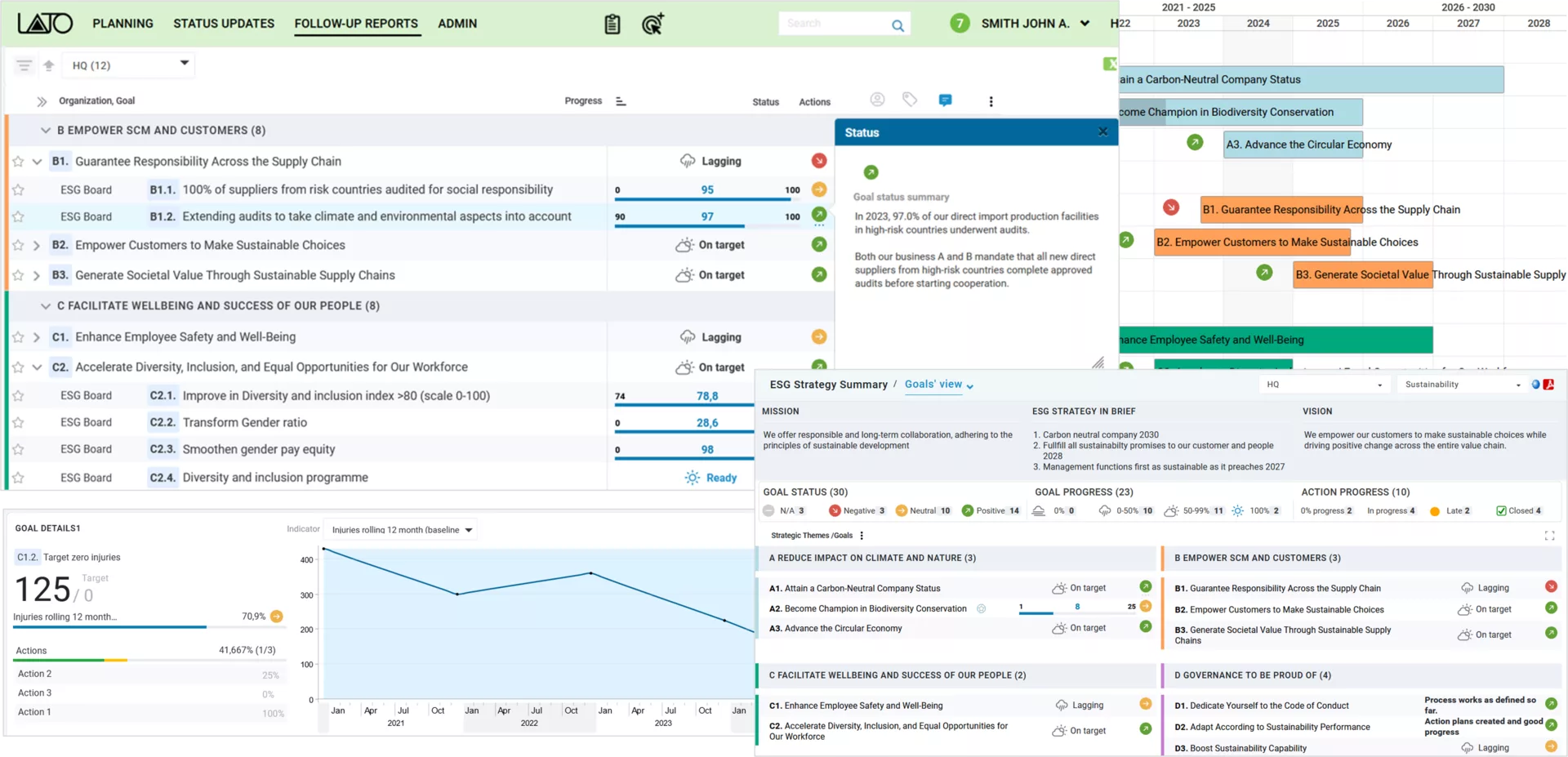Image resolution: width=1568 pixels, height=757 pixels.
Task: Click into the Search input field
Action: click(833, 24)
